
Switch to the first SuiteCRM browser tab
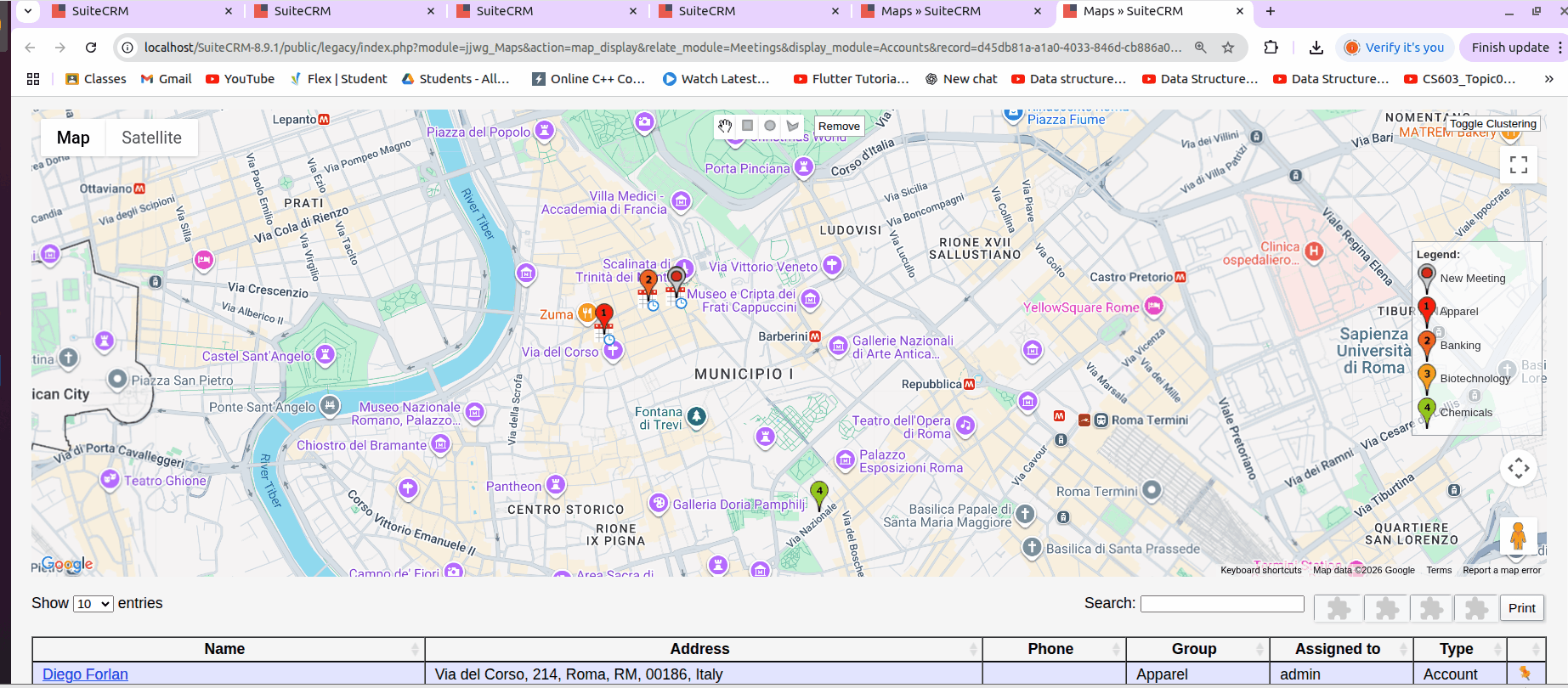coord(141,11)
